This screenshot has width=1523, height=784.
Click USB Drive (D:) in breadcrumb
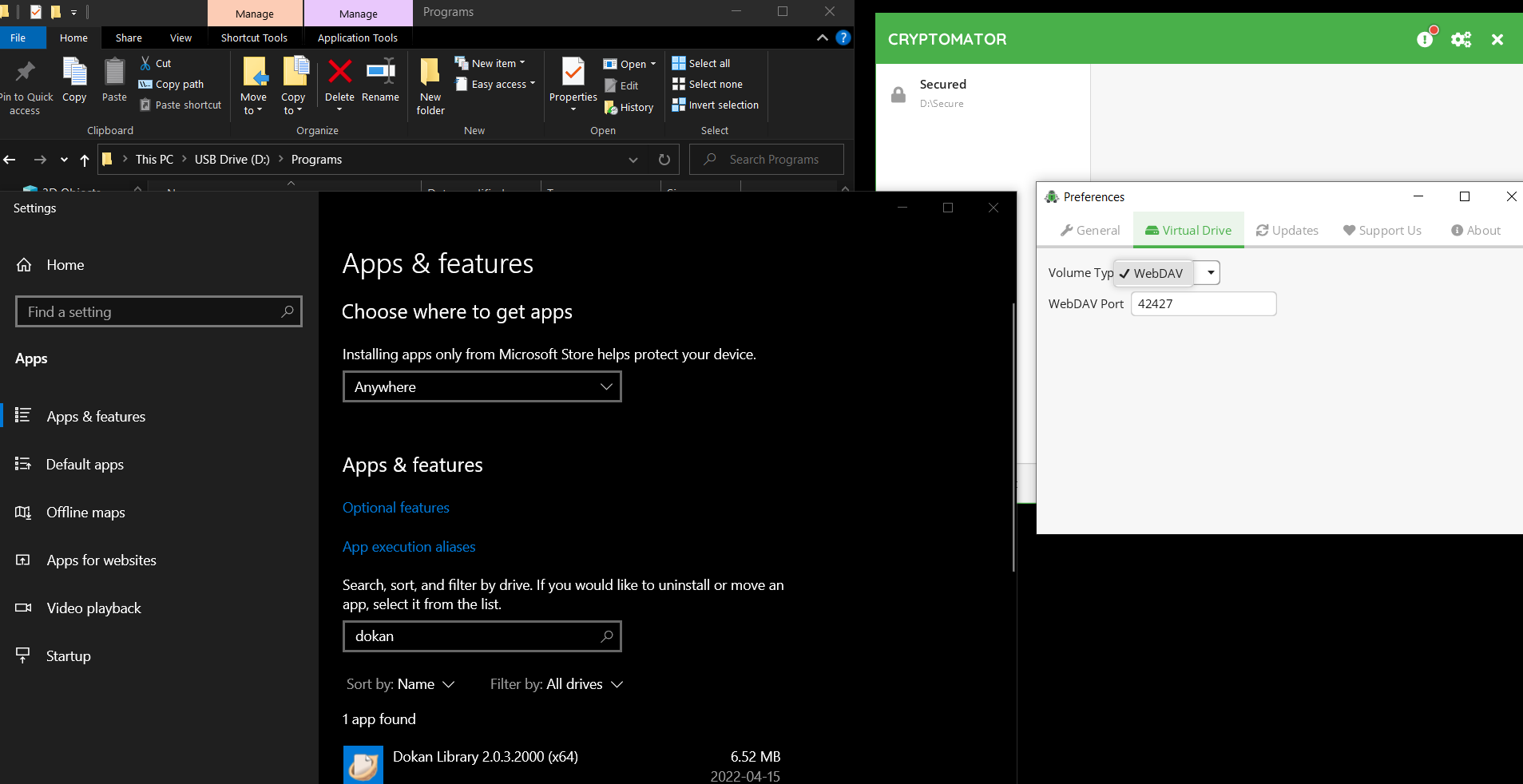[x=232, y=160]
